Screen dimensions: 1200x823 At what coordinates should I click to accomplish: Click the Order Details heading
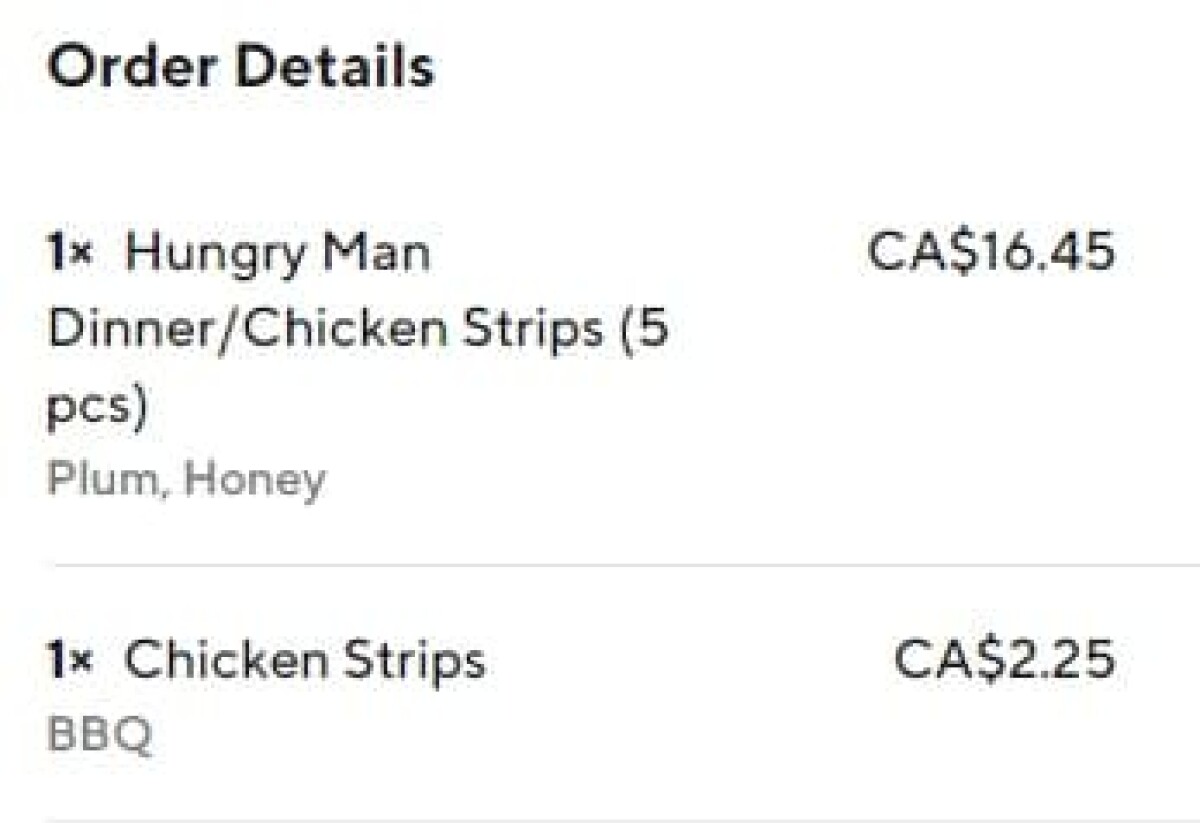(x=241, y=67)
